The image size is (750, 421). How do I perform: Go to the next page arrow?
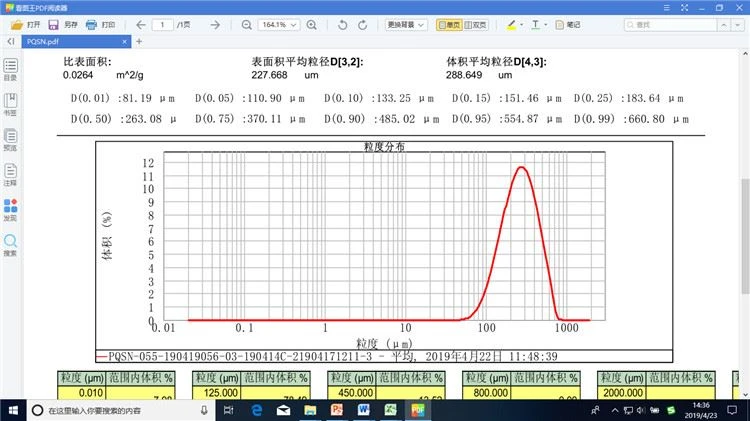tap(215, 25)
